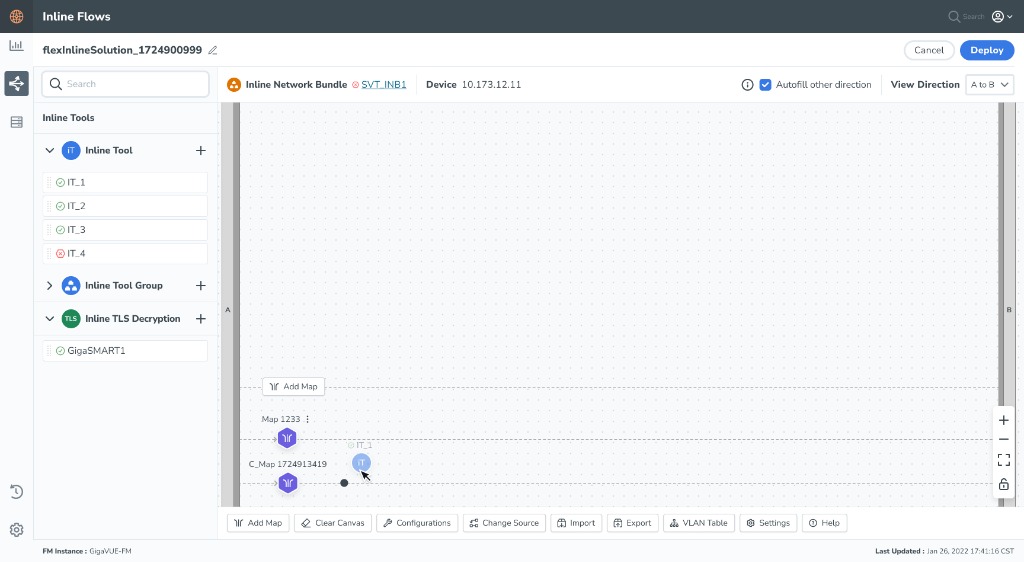Open VLAN Table from toolbar

(x=699, y=523)
